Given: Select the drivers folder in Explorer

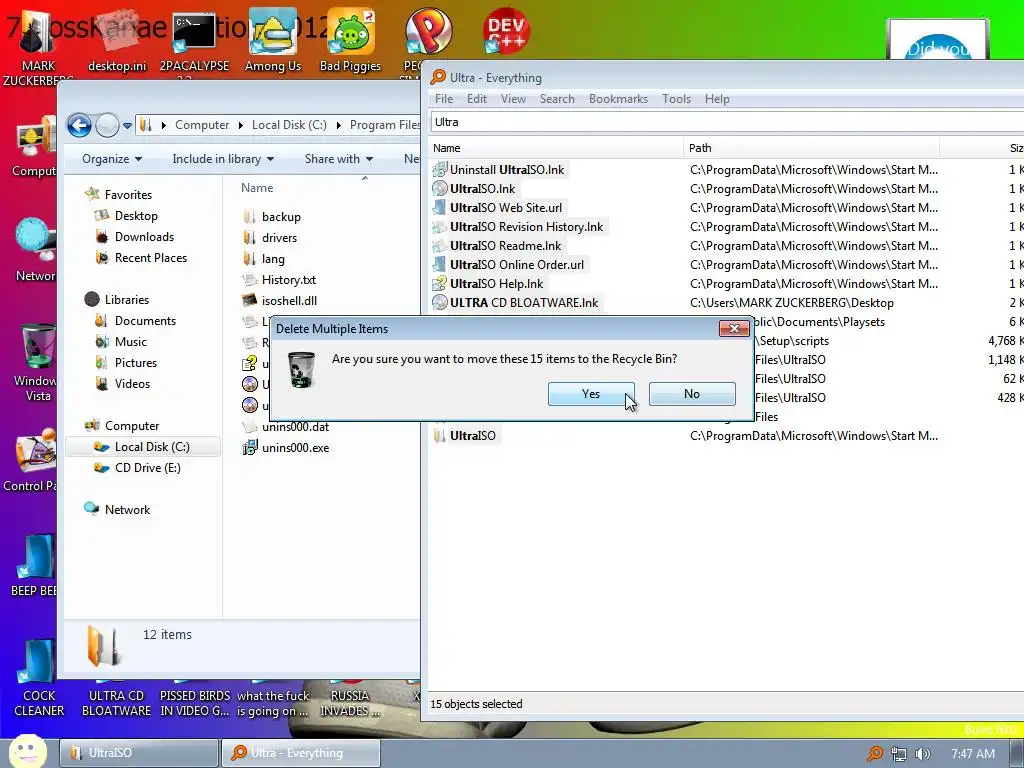Looking at the screenshot, I should 279,238.
